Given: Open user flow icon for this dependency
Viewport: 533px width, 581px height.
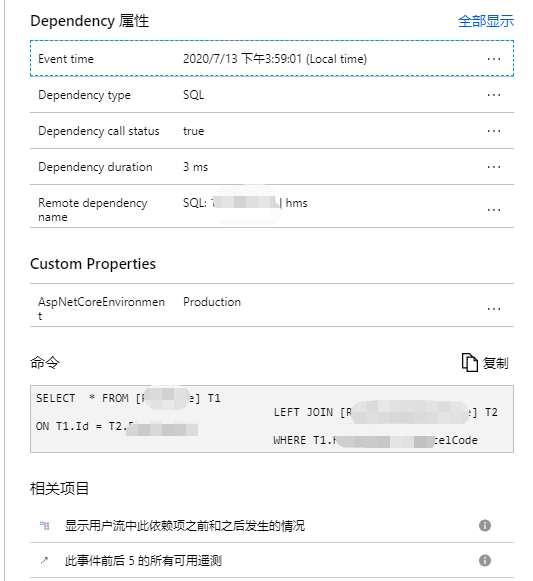Looking at the screenshot, I should coord(45,525).
